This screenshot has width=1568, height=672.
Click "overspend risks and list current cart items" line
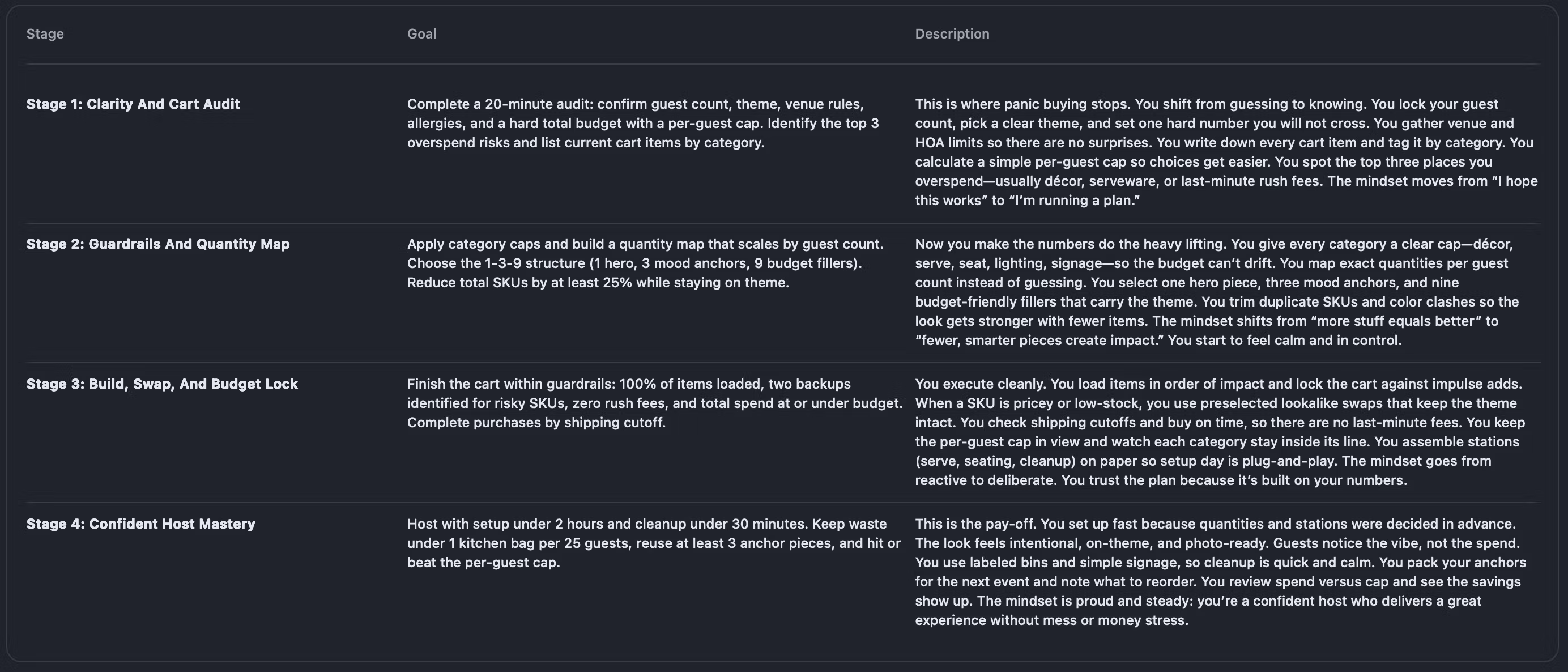tap(585, 143)
